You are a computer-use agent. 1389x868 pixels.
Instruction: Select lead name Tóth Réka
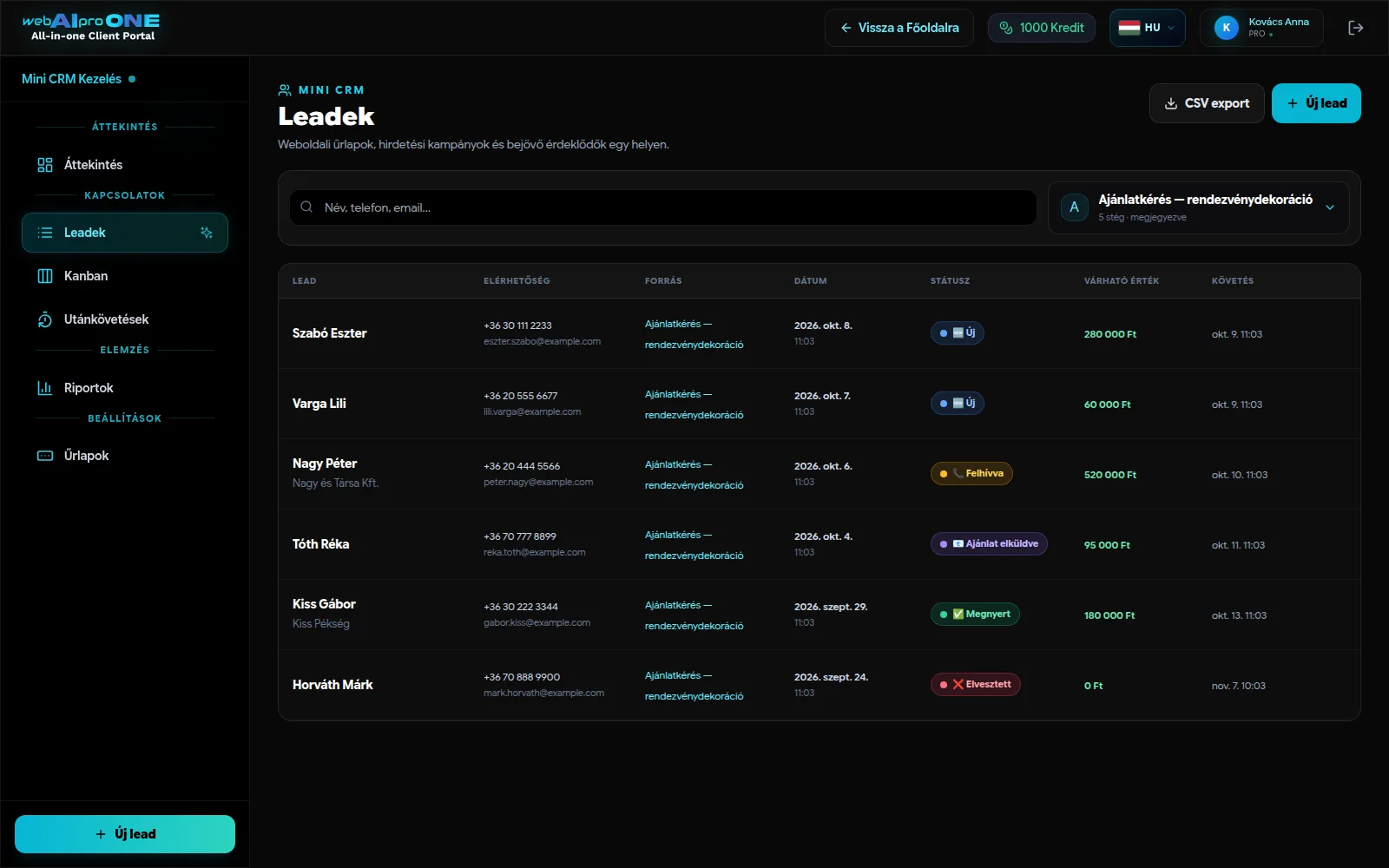pos(320,544)
